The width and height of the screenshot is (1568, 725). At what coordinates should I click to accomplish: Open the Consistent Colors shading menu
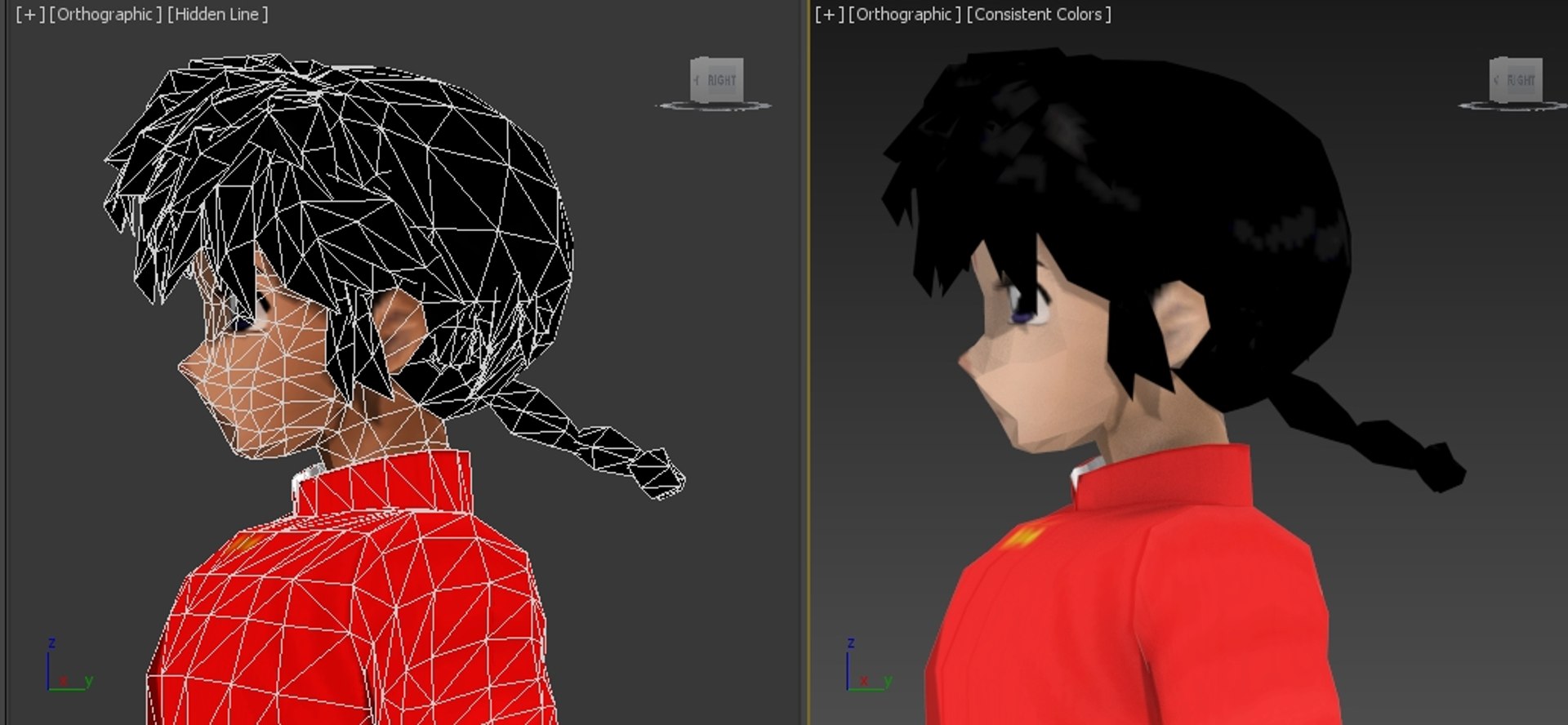1039,15
